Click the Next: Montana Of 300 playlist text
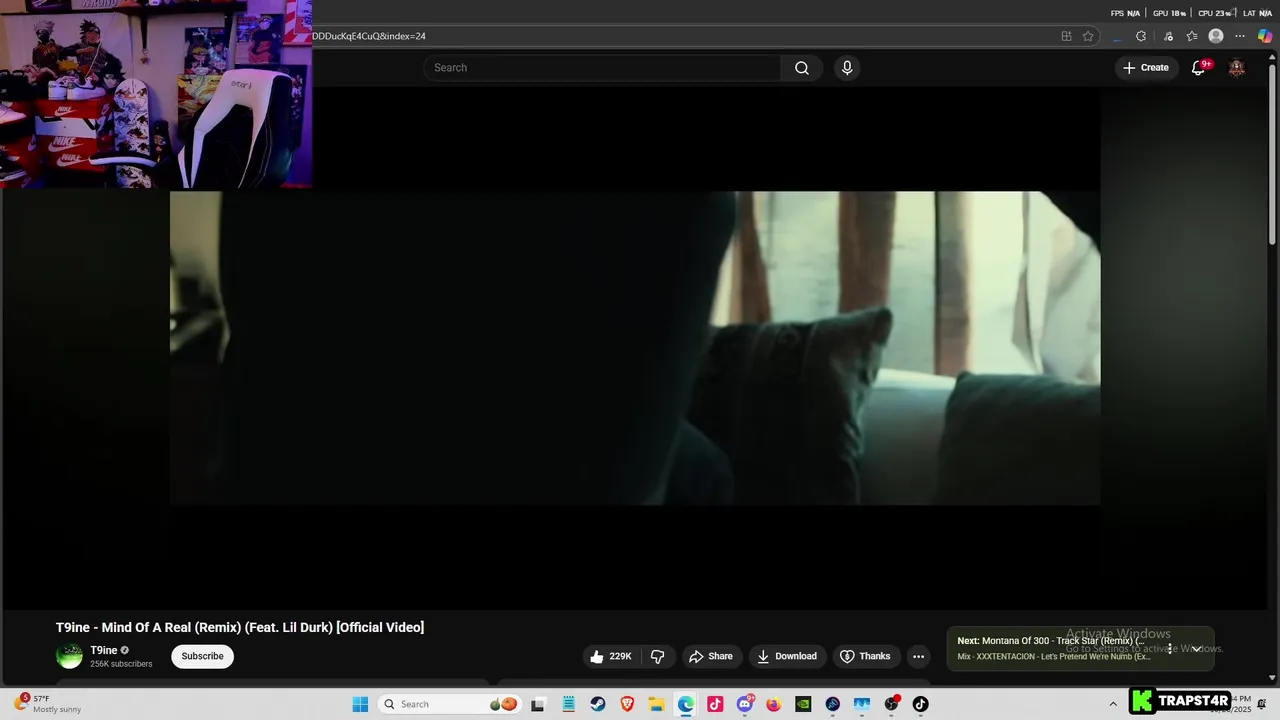The width and height of the screenshot is (1280, 720). tap(1050, 641)
